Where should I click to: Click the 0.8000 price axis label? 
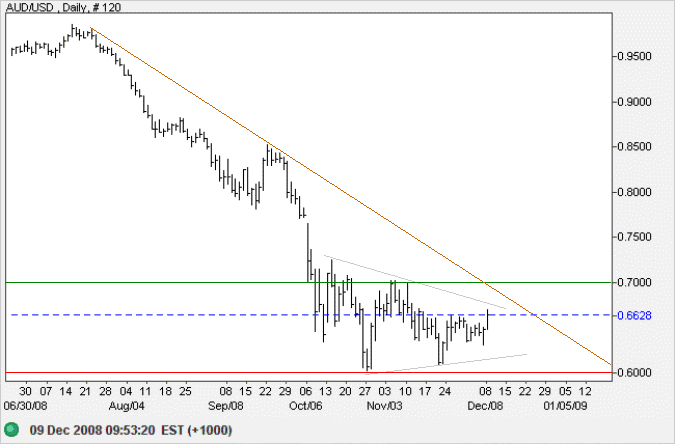coord(634,192)
